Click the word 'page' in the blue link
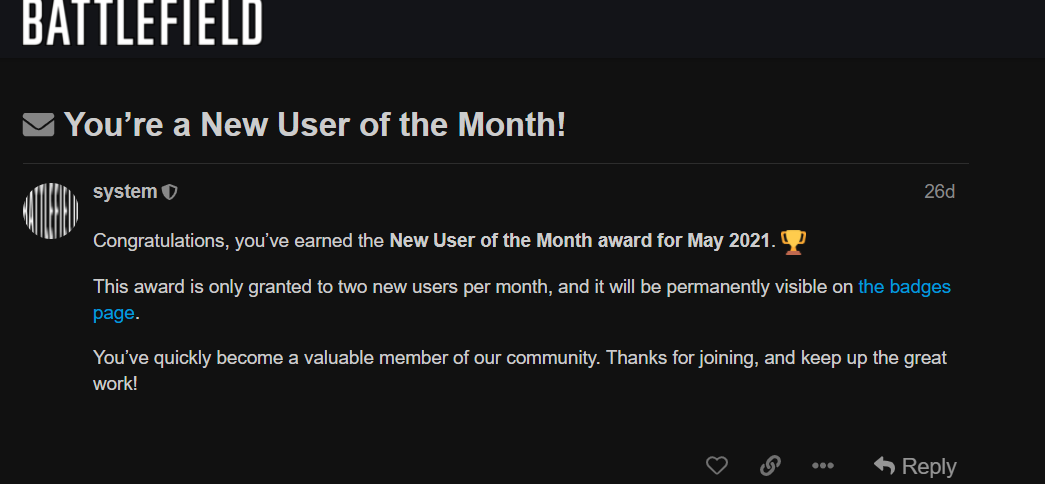1045x484 pixels. click(x=113, y=313)
